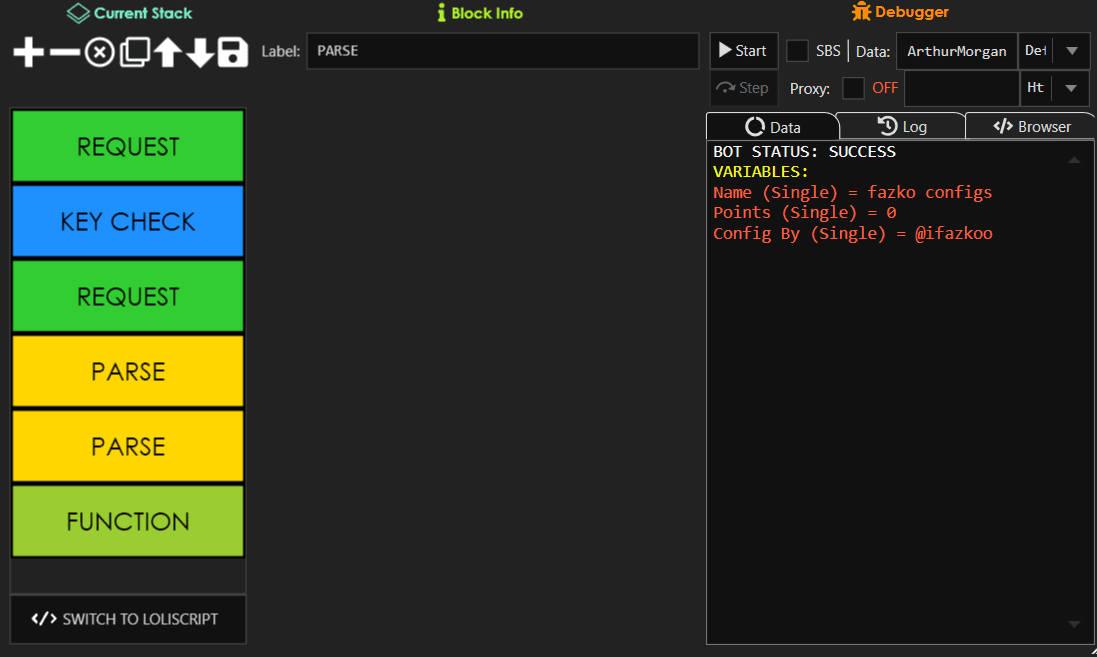This screenshot has height=657, width=1097.
Task: Toggle the Proxy checkbox
Action: coord(853,88)
